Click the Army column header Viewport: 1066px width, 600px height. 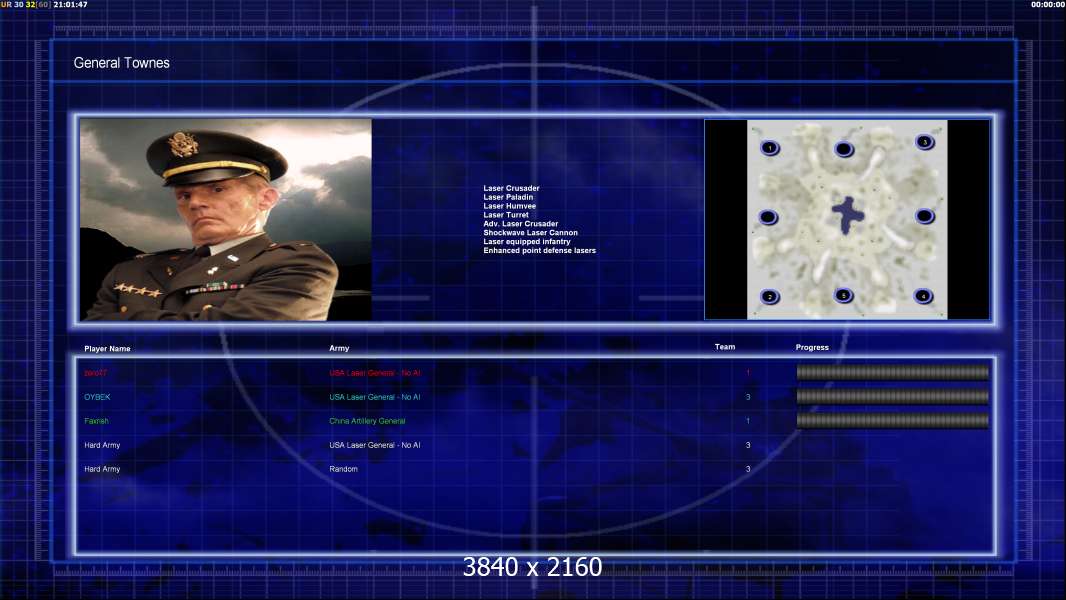[x=339, y=348]
